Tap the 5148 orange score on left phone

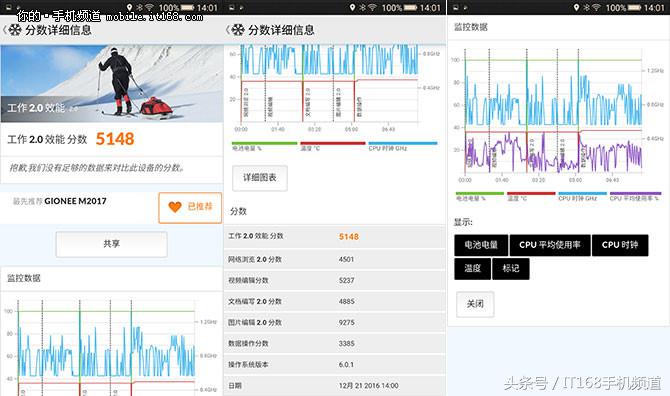coord(115,139)
